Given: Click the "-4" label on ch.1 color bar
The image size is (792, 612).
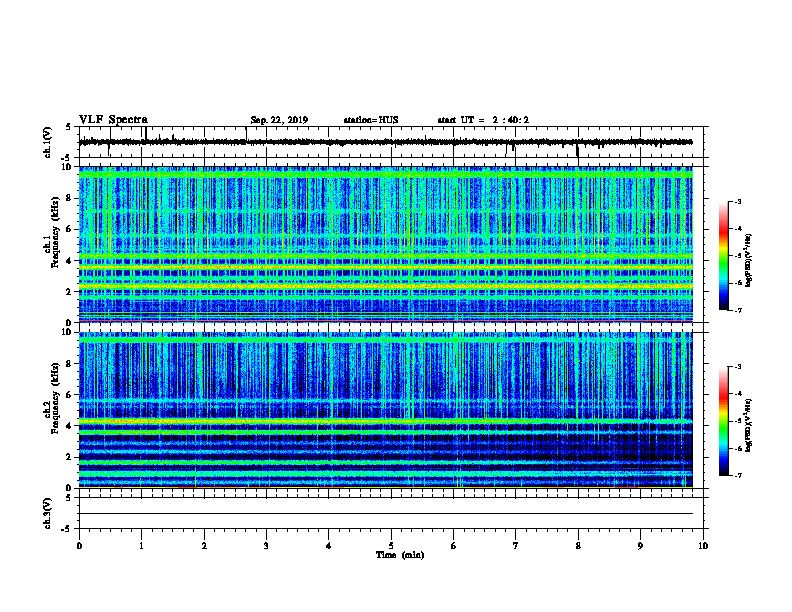Looking at the screenshot, I should pos(737,229).
